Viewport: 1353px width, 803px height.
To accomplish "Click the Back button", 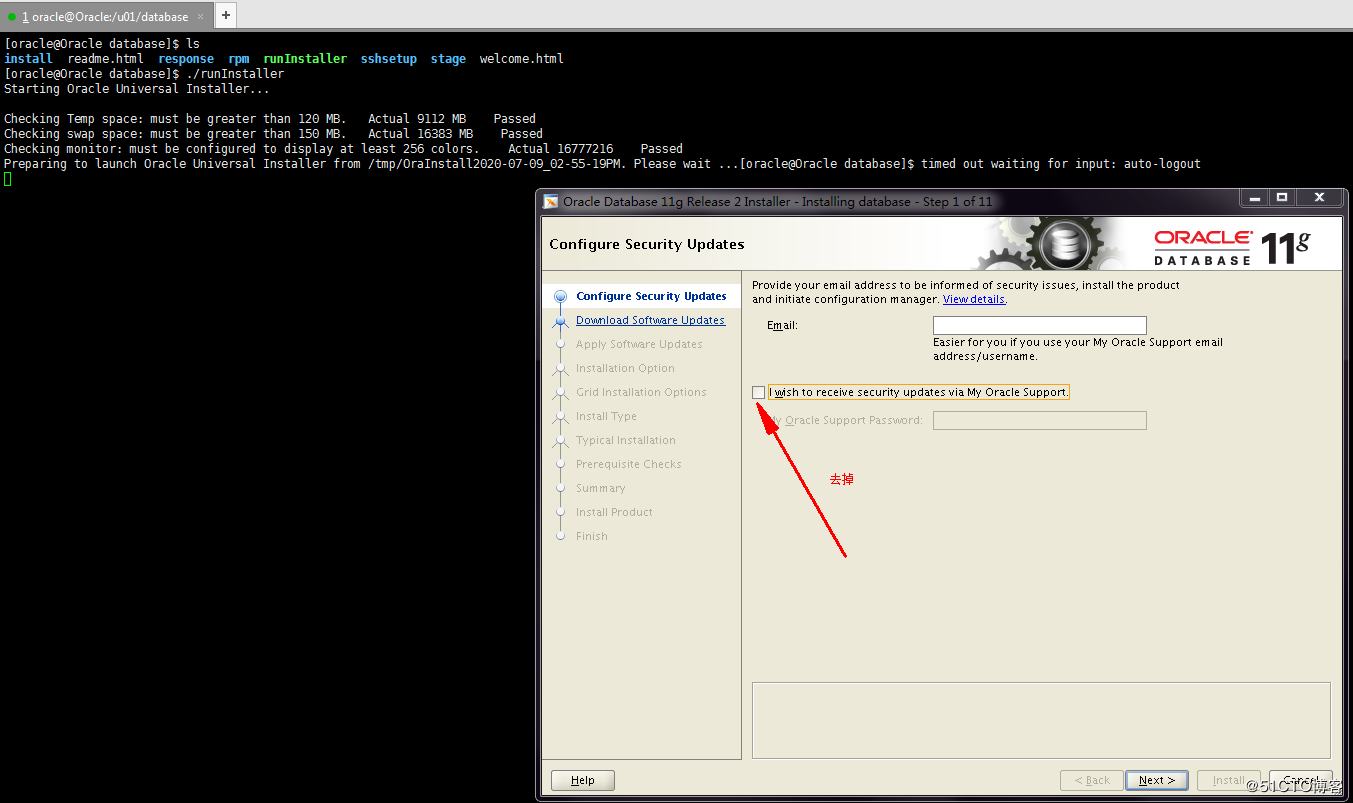I will pos(1091,780).
